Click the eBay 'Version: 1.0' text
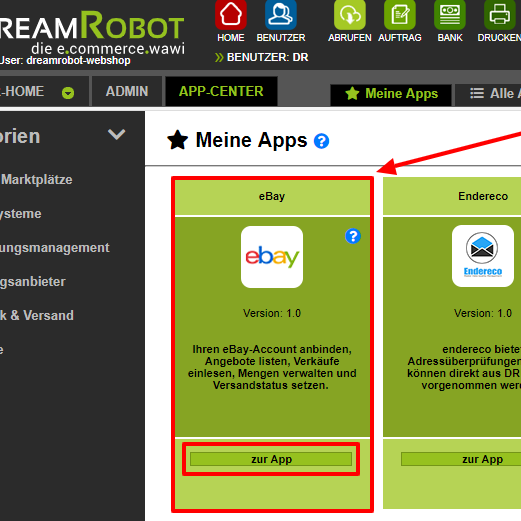The width and height of the screenshot is (521, 521). tap(272, 313)
